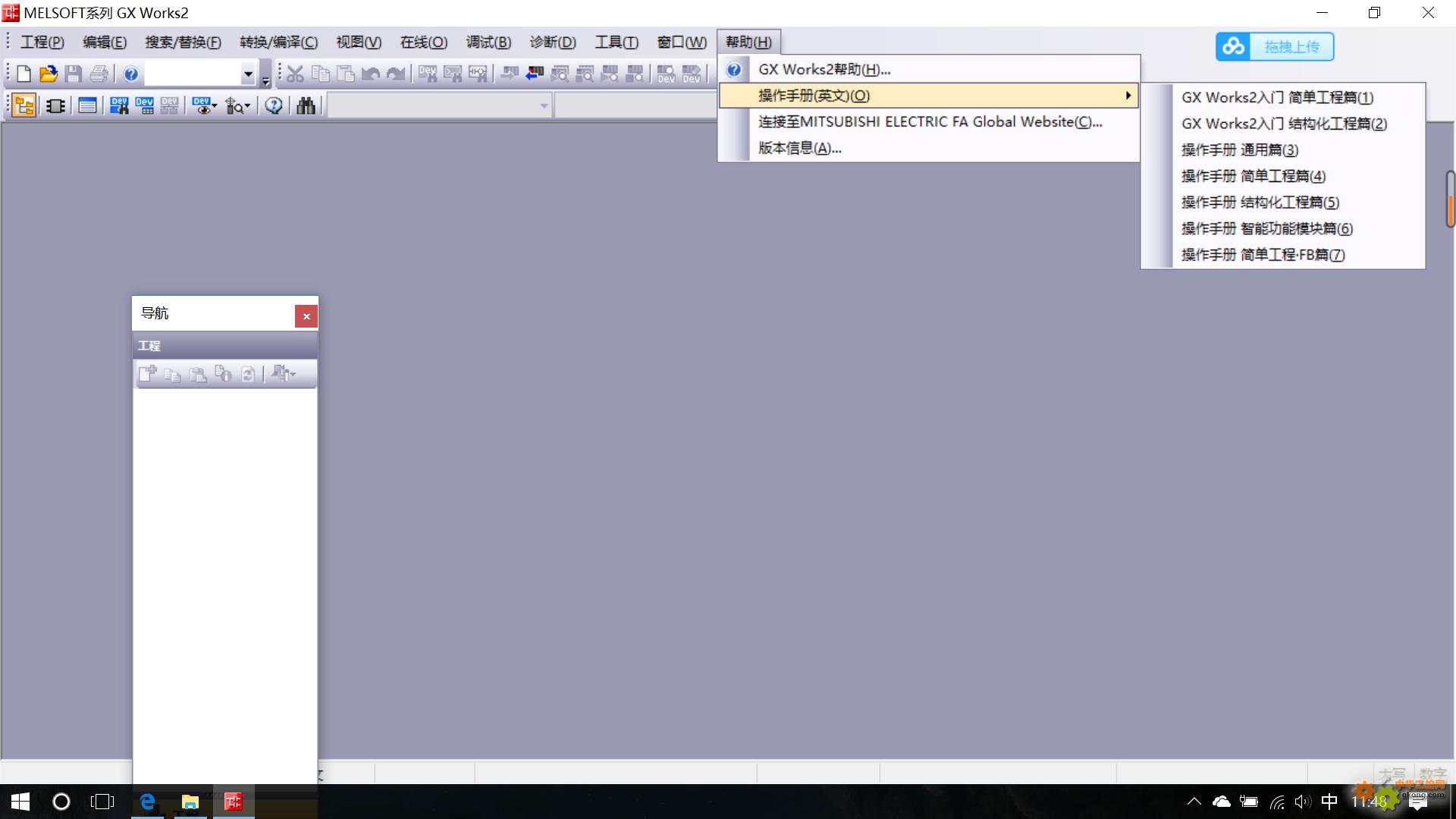Open the wide dropdown beside binoculars icon
Viewport: 1456px width, 819px height.
(440, 105)
